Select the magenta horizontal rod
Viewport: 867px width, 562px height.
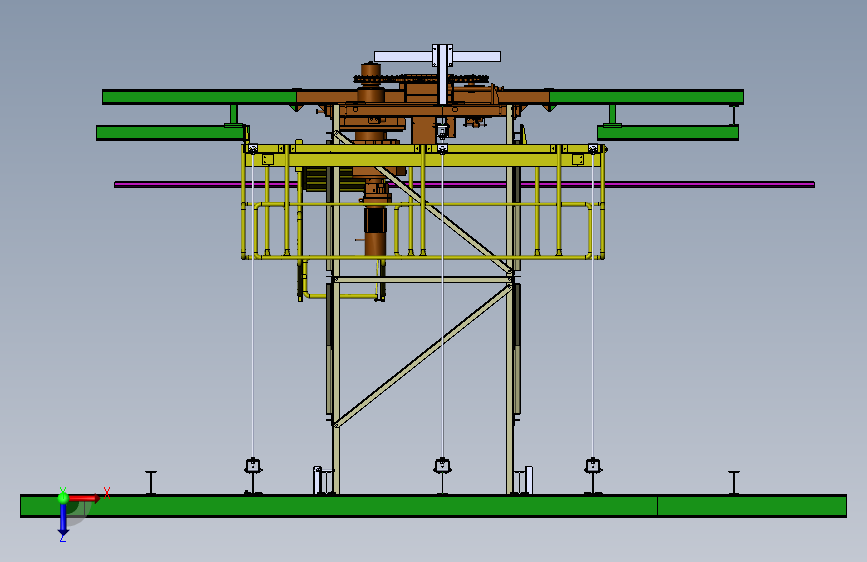(464, 184)
